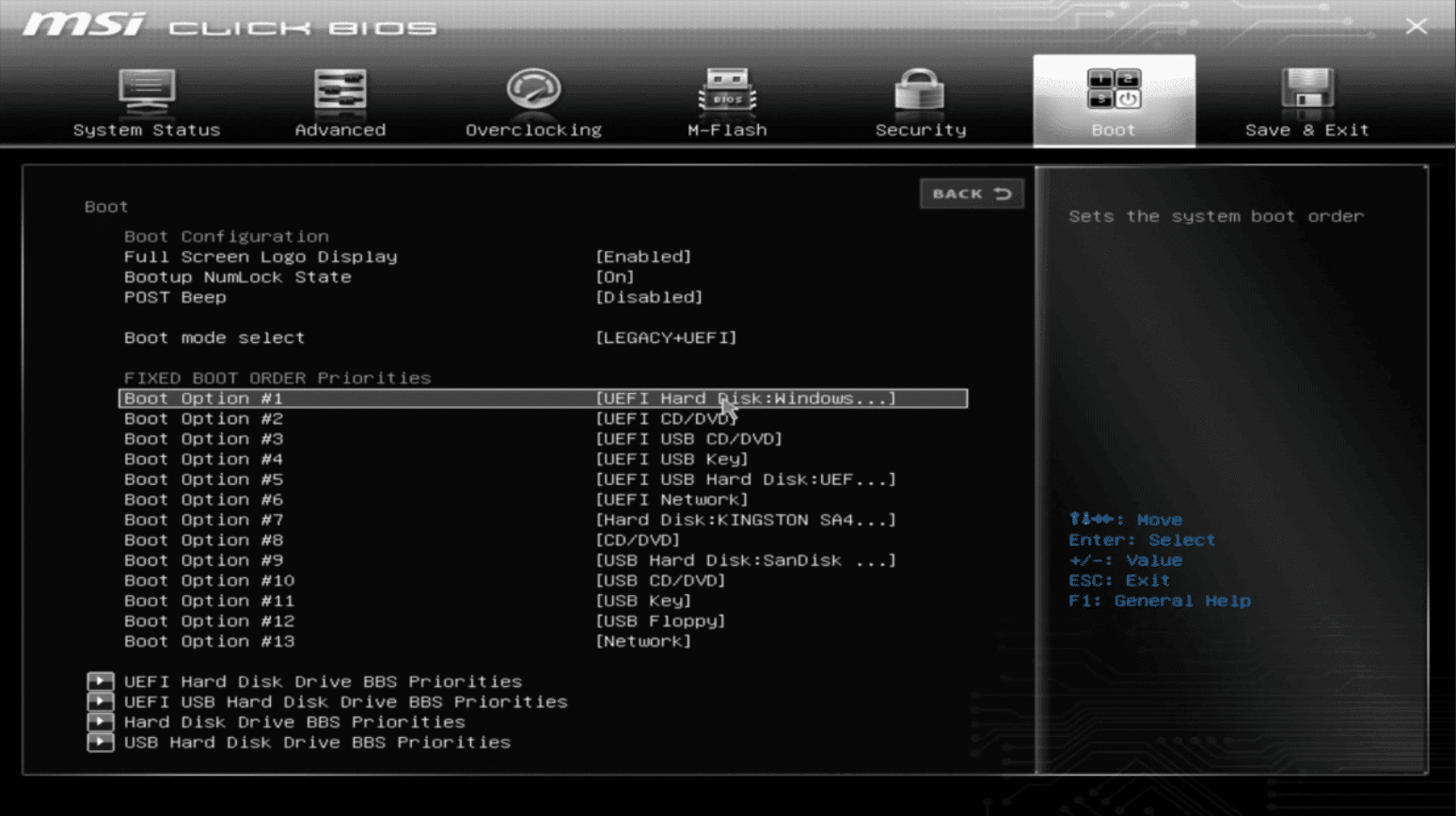Open UEFI Hard Disk Drive BBS Priorities submenu

(x=323, y=682)
